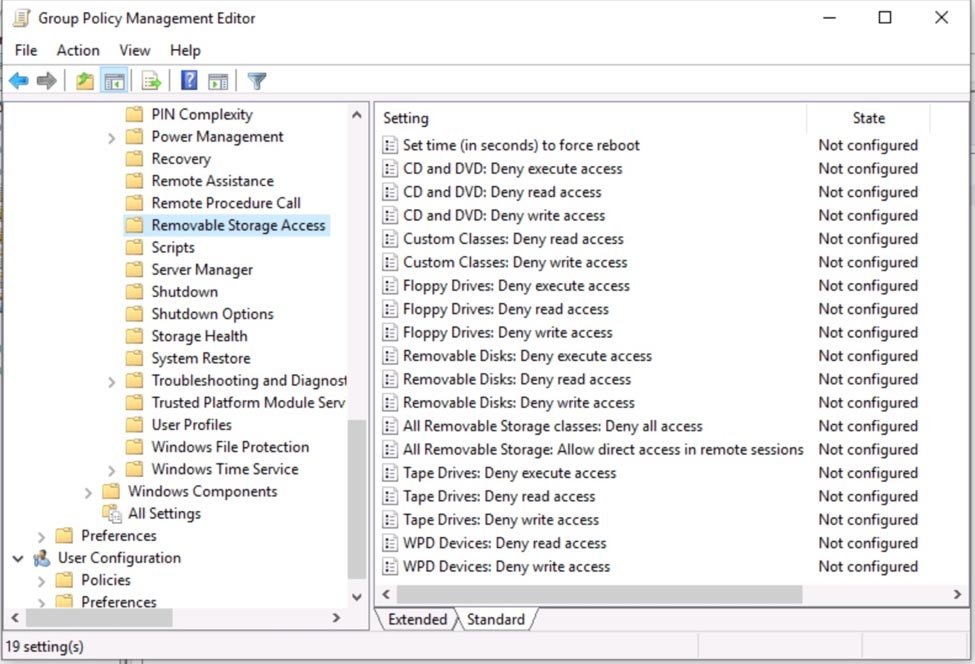Click the vertical scrollbar down arrow
Viewport: 975px width, 664px height.
[356, 596]
